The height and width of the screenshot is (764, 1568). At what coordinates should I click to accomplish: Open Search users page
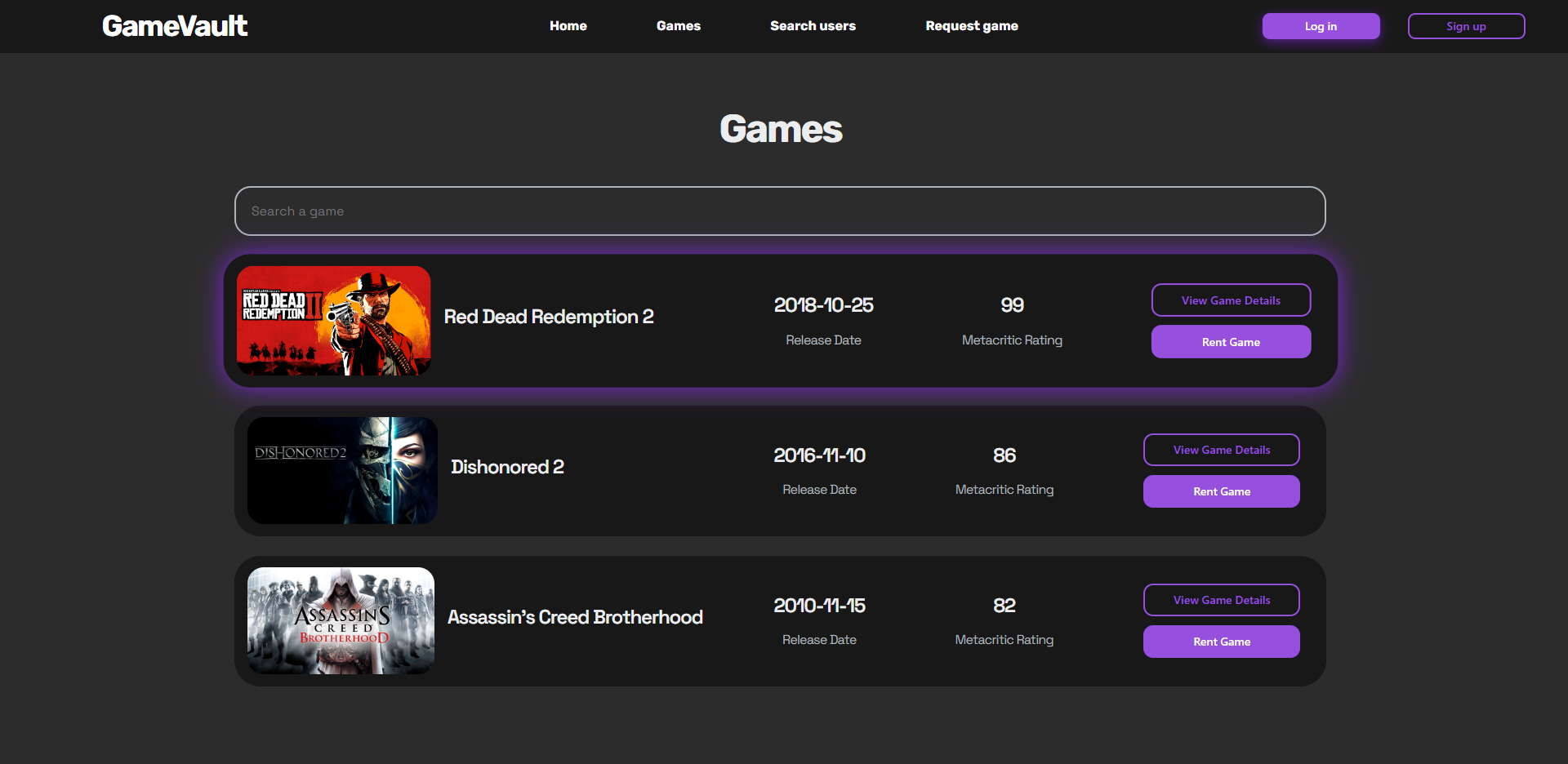pyautogui.click(x=813, y=26)
